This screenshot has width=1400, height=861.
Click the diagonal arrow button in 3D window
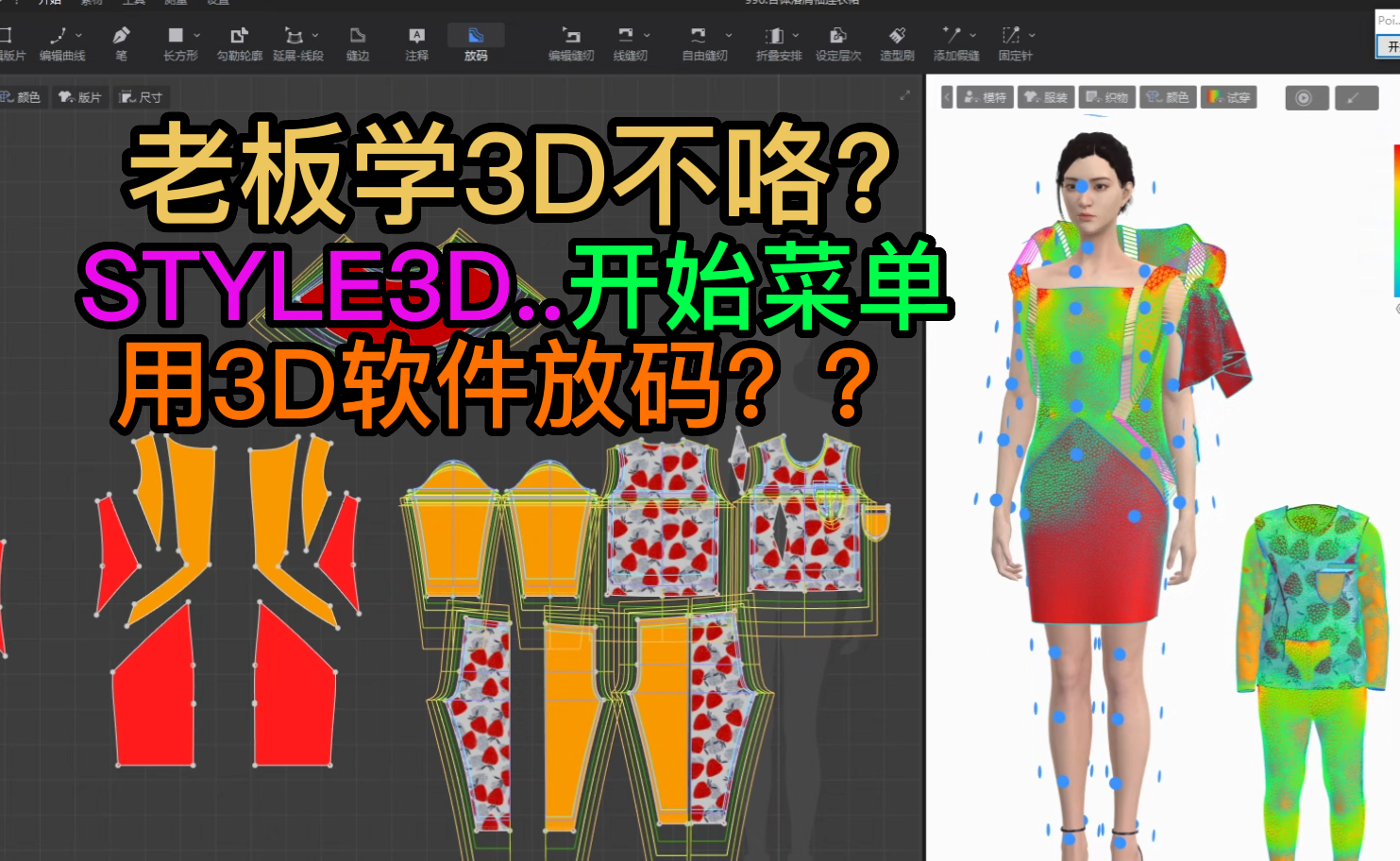coord(1357,98)
